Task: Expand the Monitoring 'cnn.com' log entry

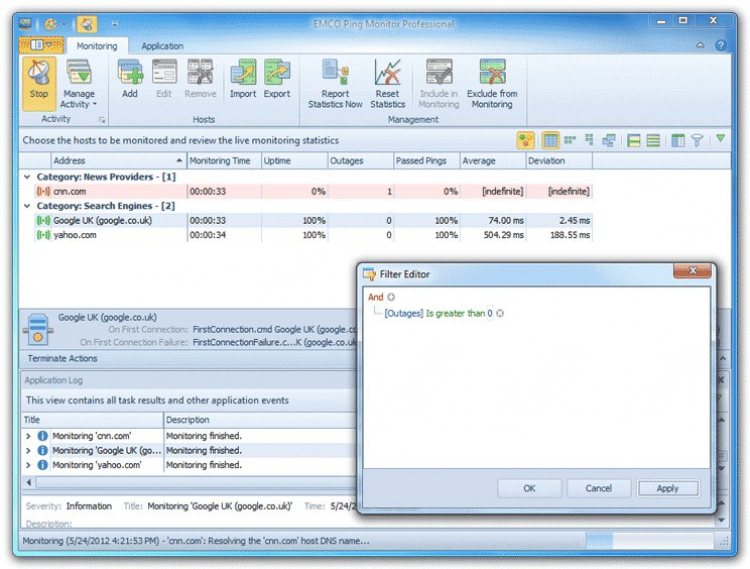Action: click(28, 436)
